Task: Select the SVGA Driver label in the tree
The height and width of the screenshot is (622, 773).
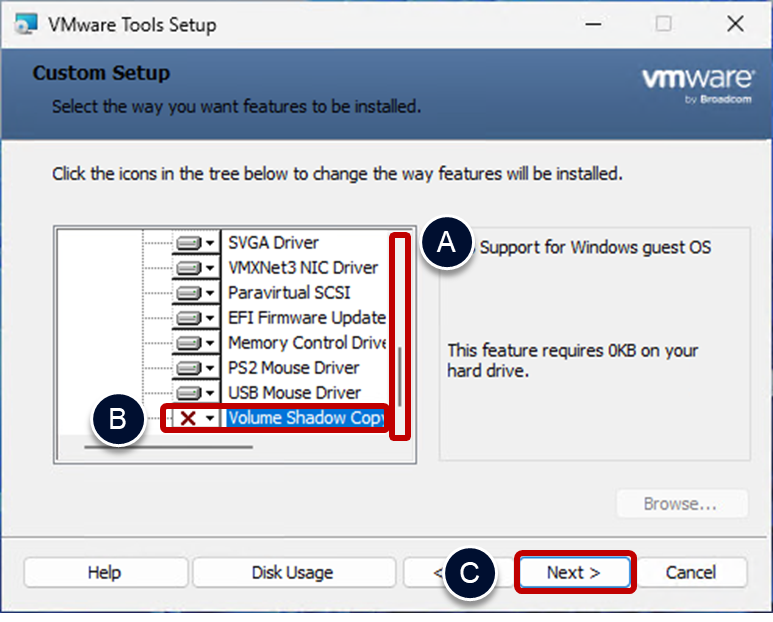Action: [273, 243]
